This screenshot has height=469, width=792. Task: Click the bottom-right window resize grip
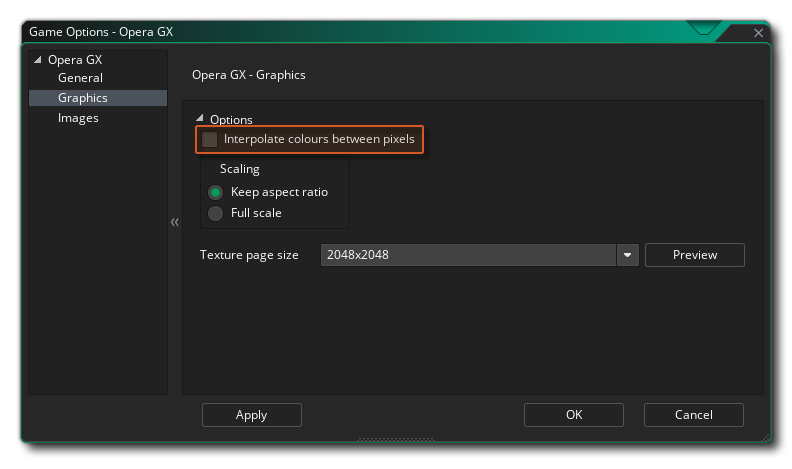click(765, 436)
